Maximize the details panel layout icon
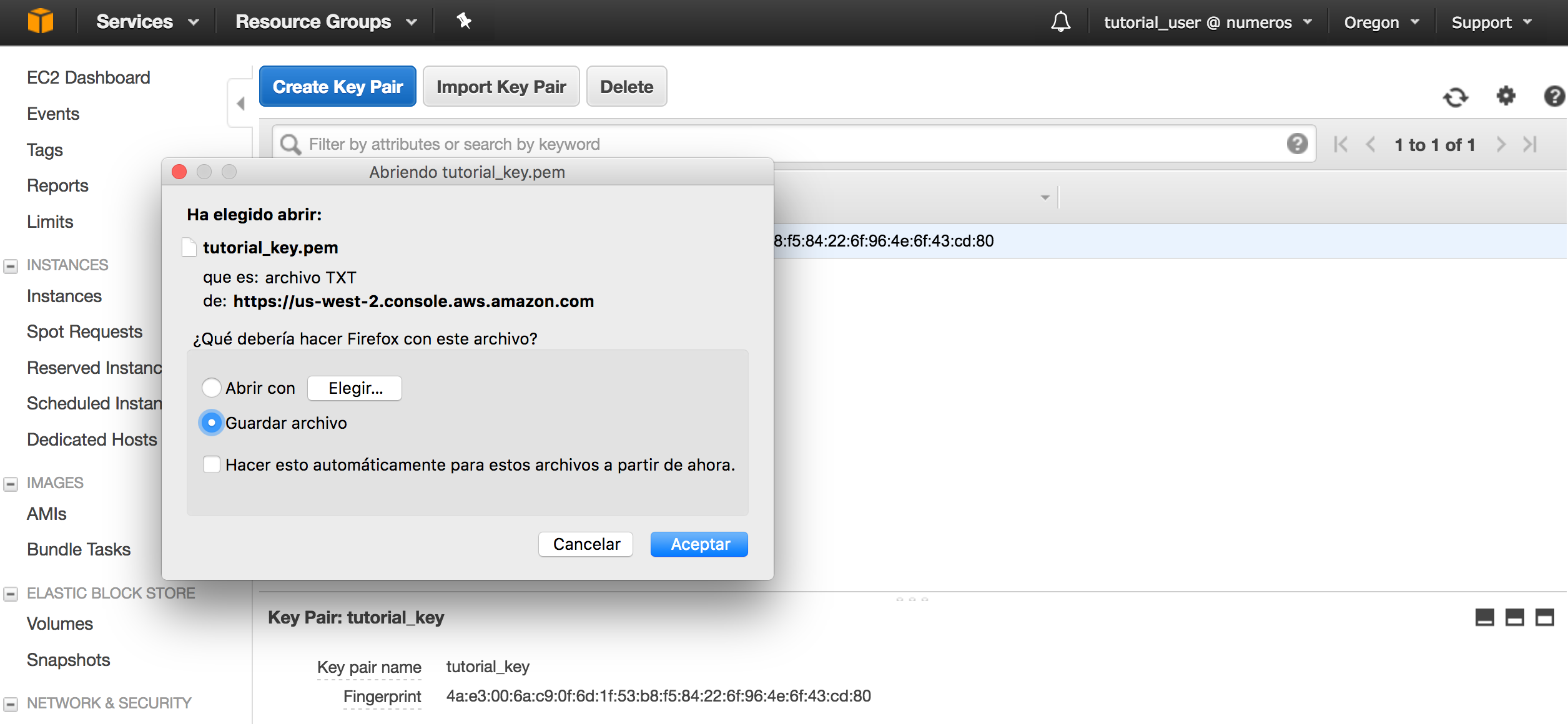This screenshot has height=724, width=1568. click(x=1544, y=617)
